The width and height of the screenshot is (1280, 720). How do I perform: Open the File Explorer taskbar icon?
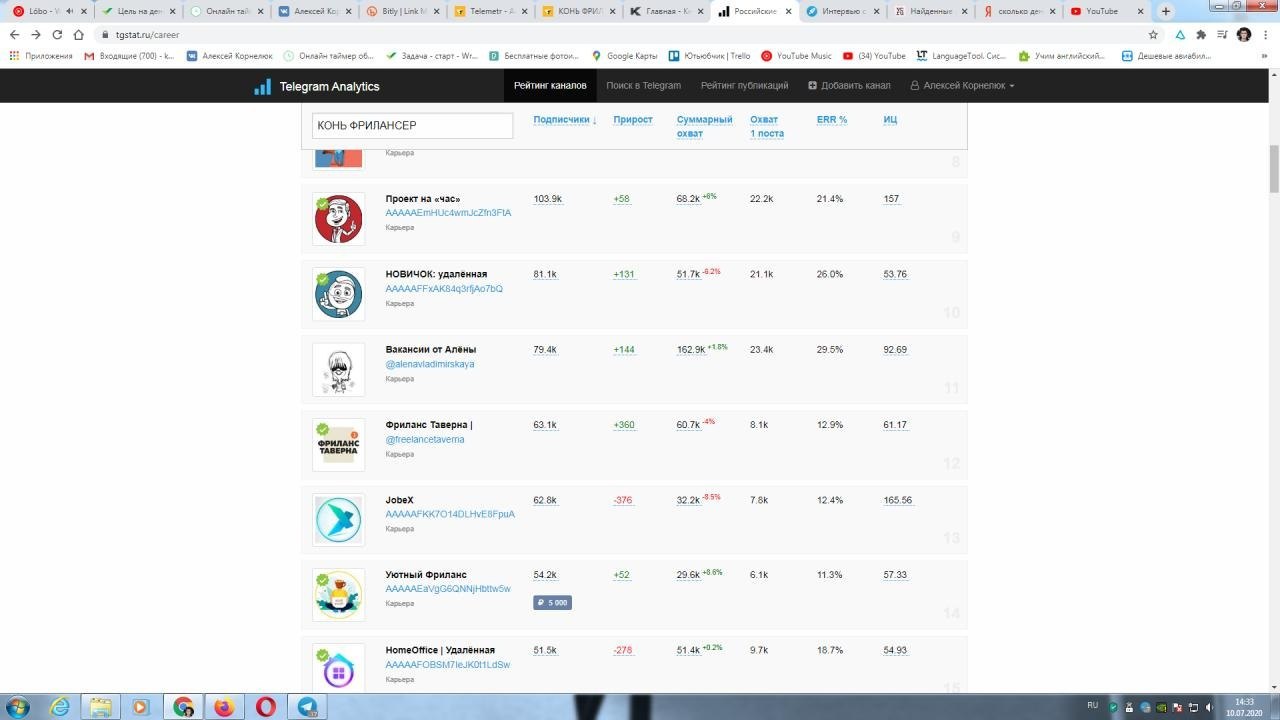click(x=101, y=707)
